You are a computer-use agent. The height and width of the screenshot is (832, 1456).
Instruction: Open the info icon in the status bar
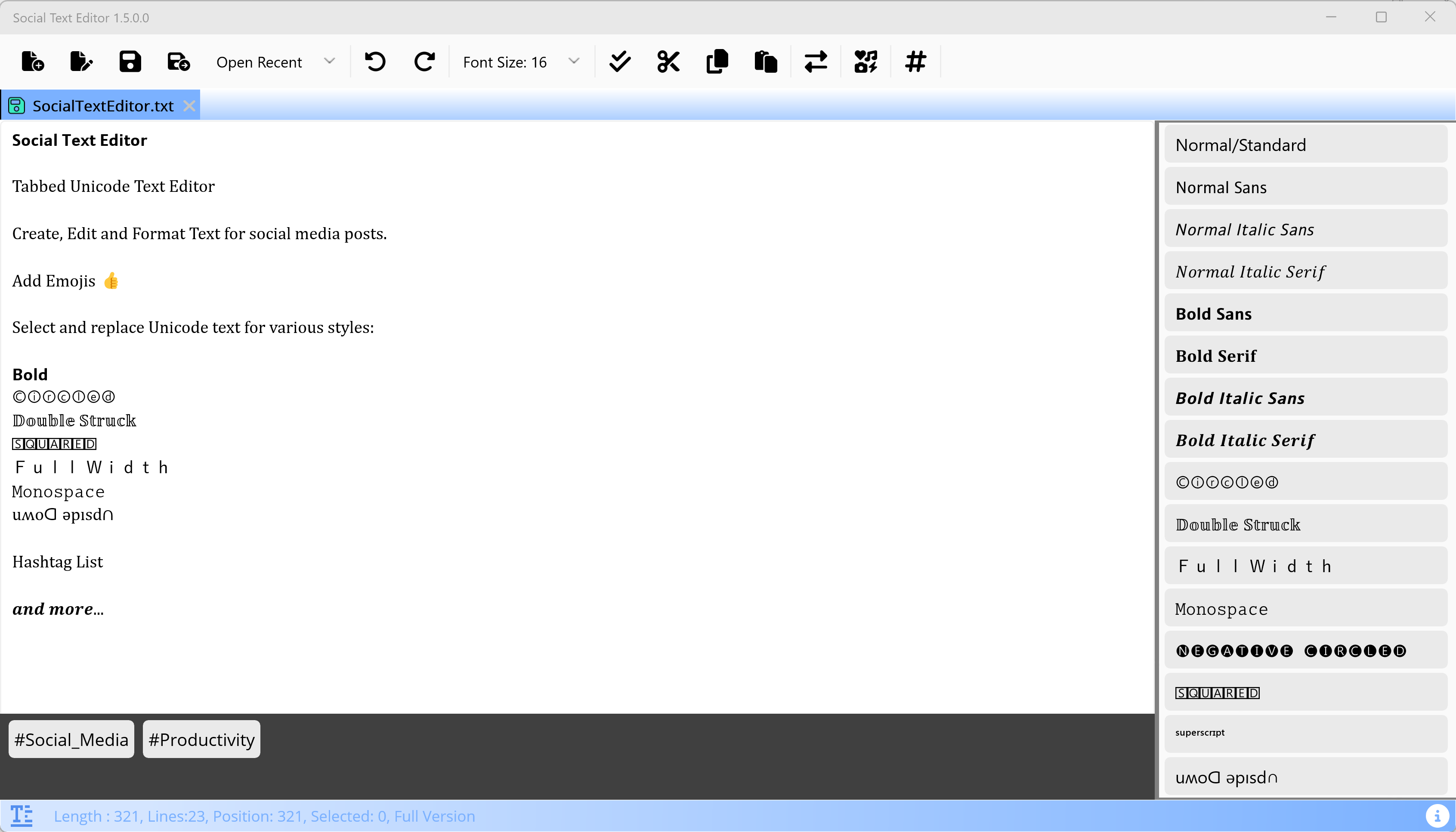pyautogui.click(x=1439, y=815)
